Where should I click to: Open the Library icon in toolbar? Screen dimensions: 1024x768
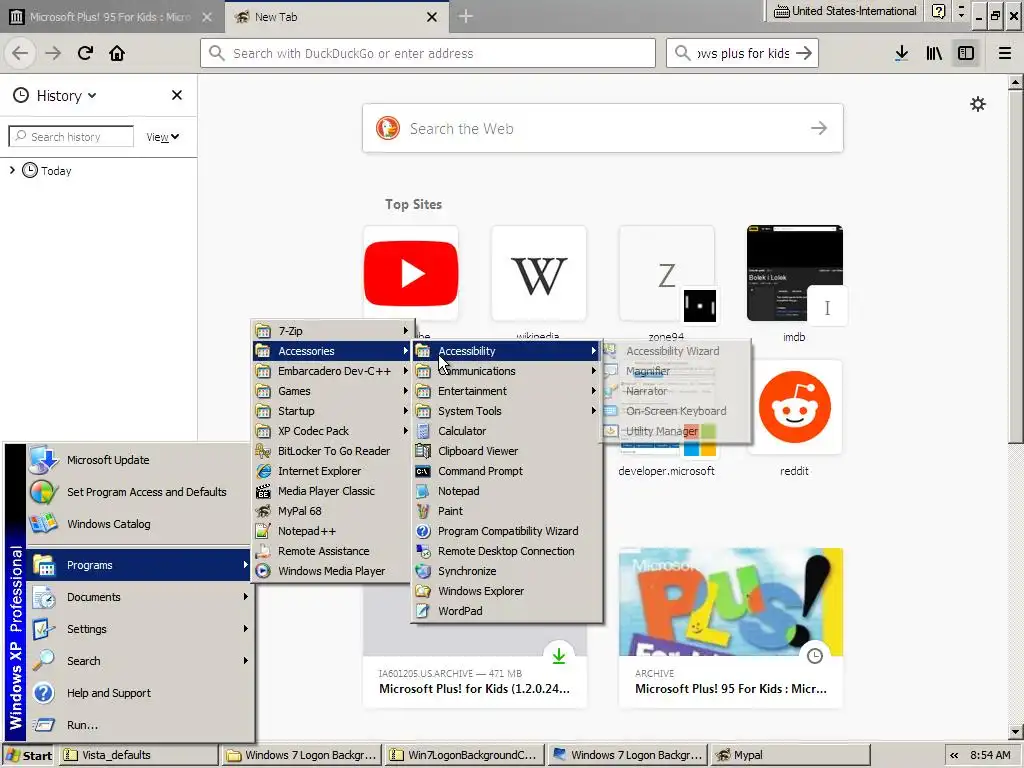[x=934, y=53]
